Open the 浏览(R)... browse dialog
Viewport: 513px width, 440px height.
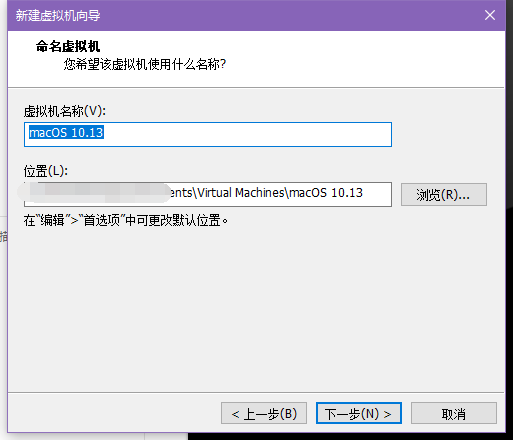(x=444, y=194)
